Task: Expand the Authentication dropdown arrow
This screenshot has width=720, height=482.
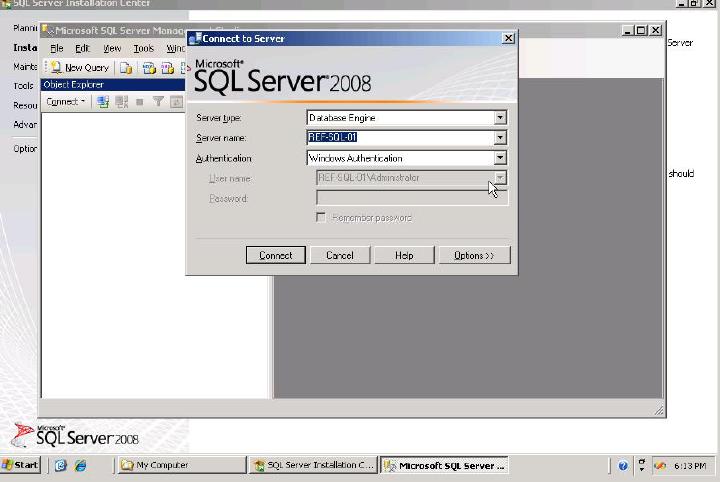Action: click(500, 158)
